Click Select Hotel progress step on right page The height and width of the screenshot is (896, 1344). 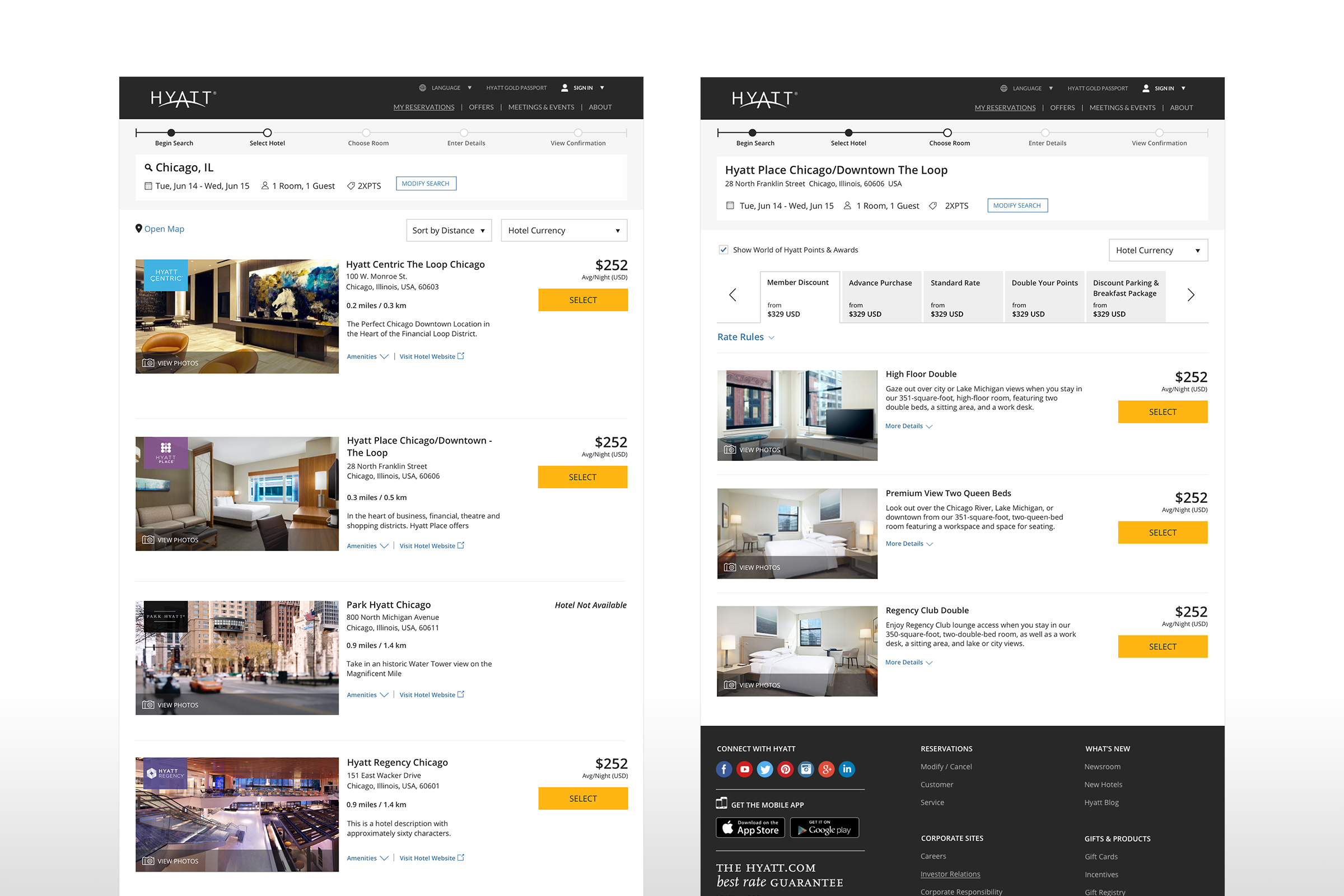click(848, 138)
